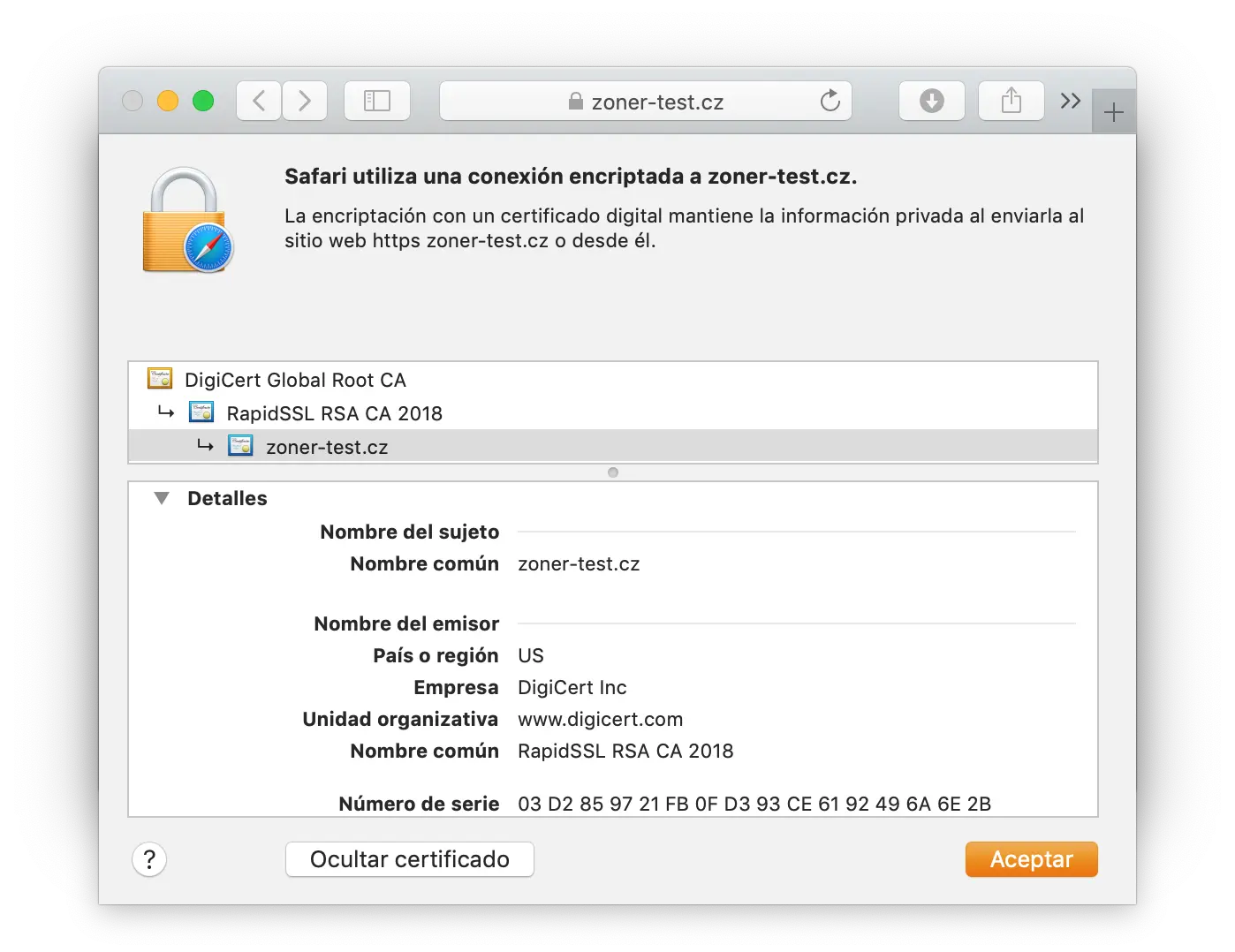1235x952 pixels.
Task: Click the serial number value 03 D2 85 97
Action: click(x=754, y=804)
